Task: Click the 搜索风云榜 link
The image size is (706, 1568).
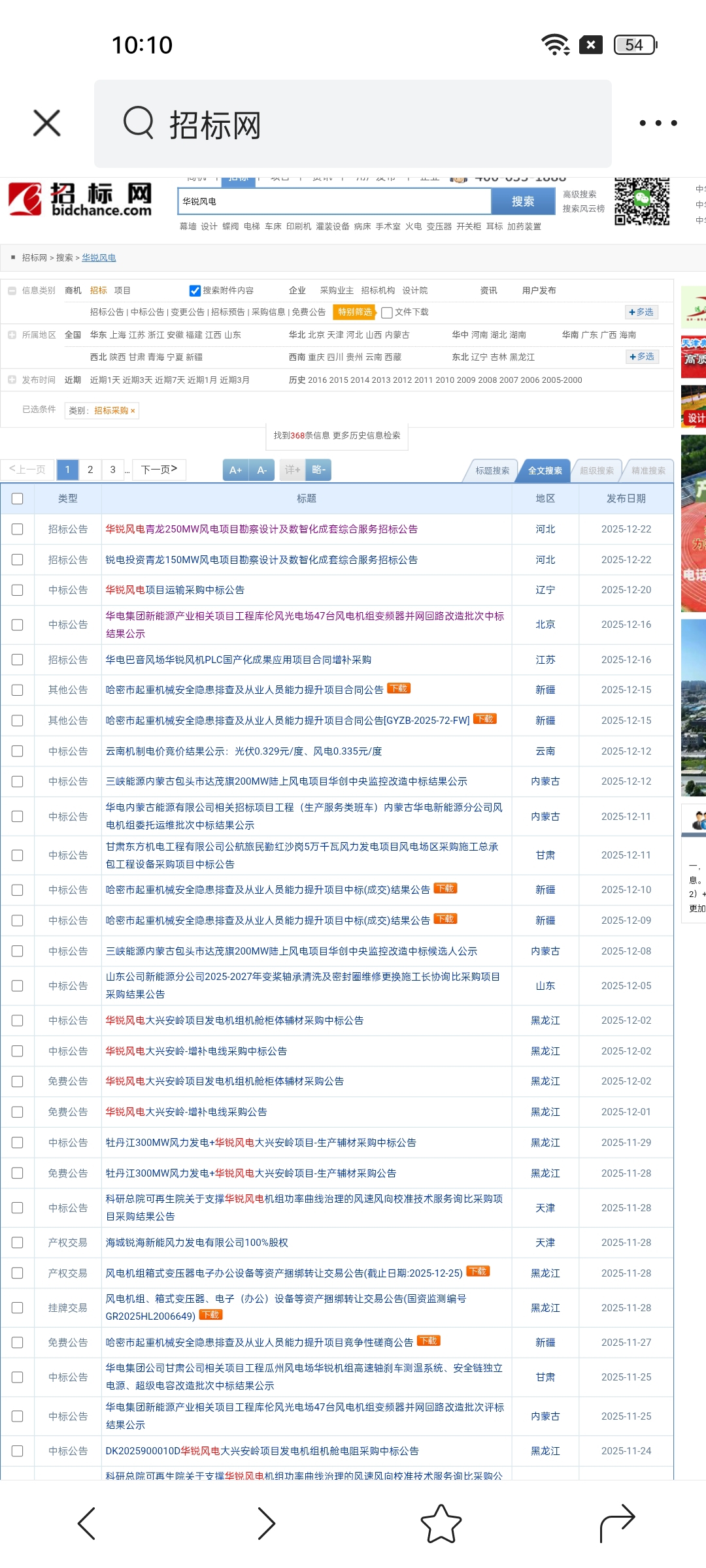Action: point(584,209)
